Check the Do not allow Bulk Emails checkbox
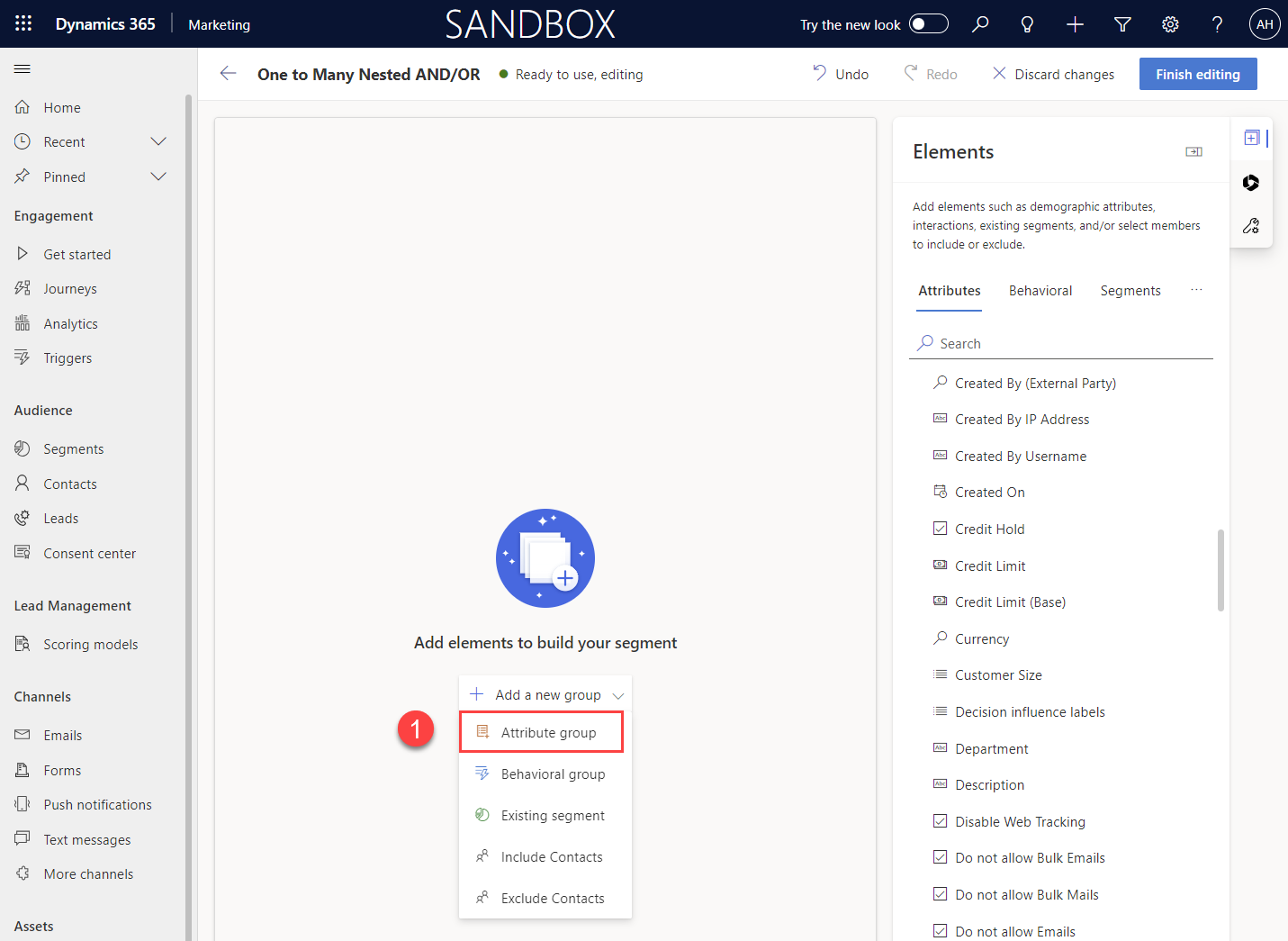Image resolution: width=1288 pixels, height=941 pixels. (940, 857)
